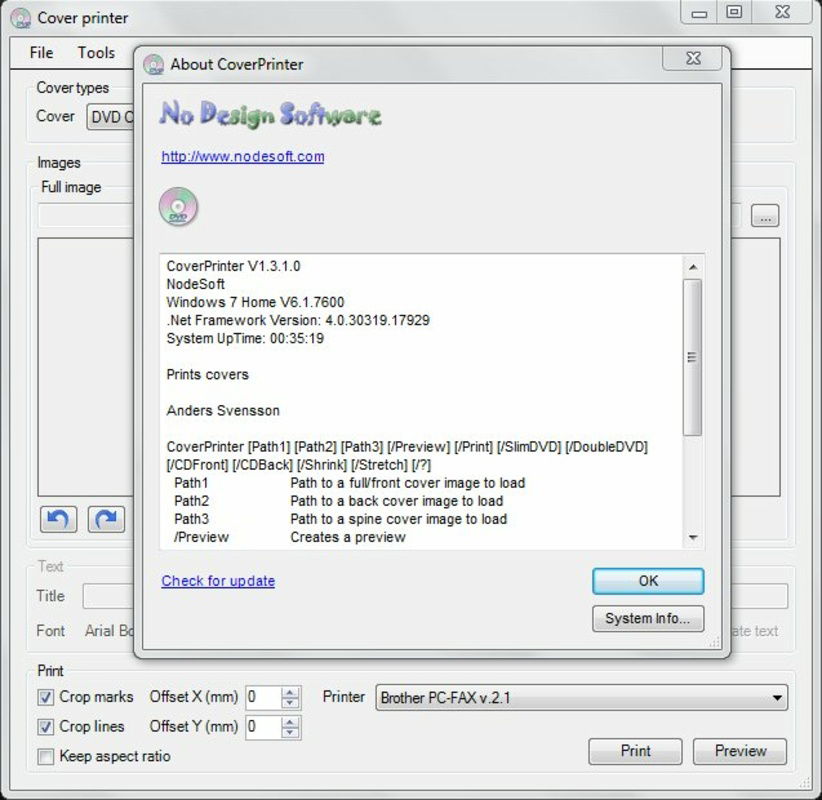Image resolution: width=822 pixels, height=800 pixels.
Task: Click OK in the About dialog
Action: coord(648,581)
